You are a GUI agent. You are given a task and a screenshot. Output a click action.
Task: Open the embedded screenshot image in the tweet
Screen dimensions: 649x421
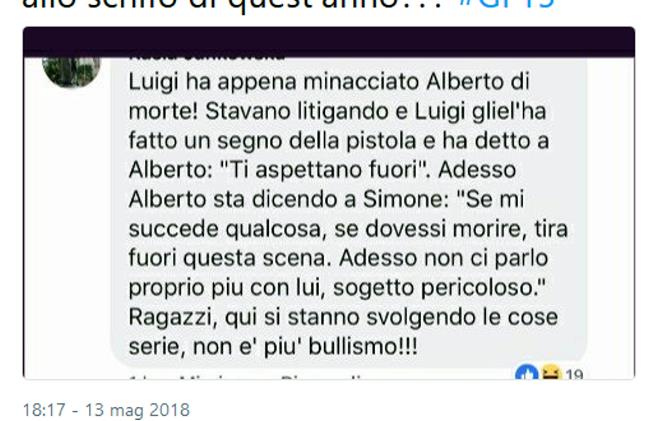click(329, 203)
